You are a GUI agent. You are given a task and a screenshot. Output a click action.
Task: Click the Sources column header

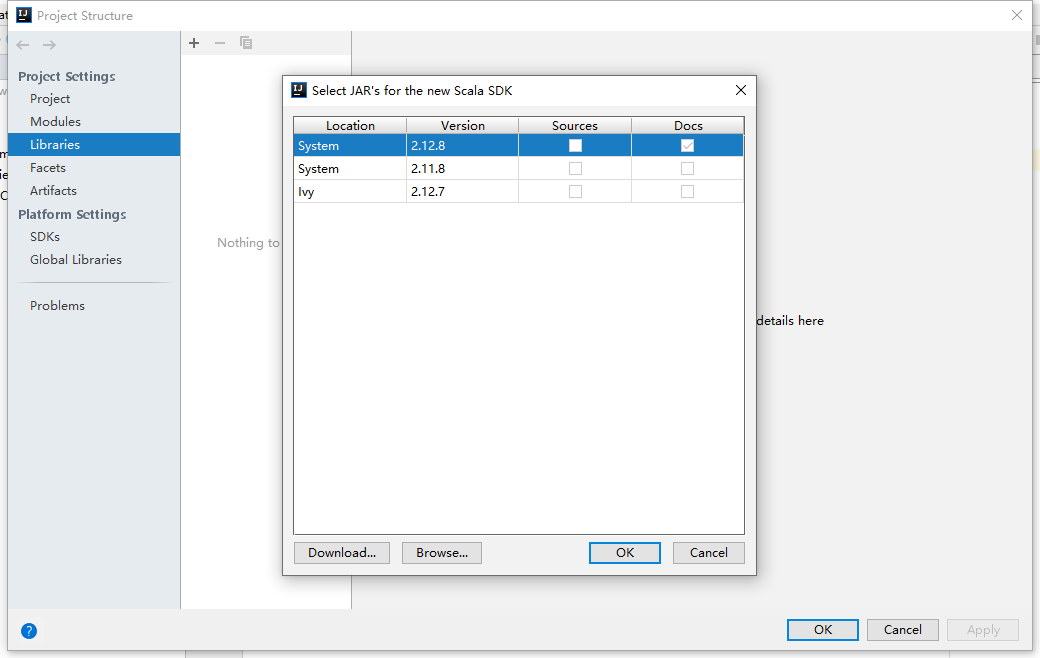click(x=575, y=125)
